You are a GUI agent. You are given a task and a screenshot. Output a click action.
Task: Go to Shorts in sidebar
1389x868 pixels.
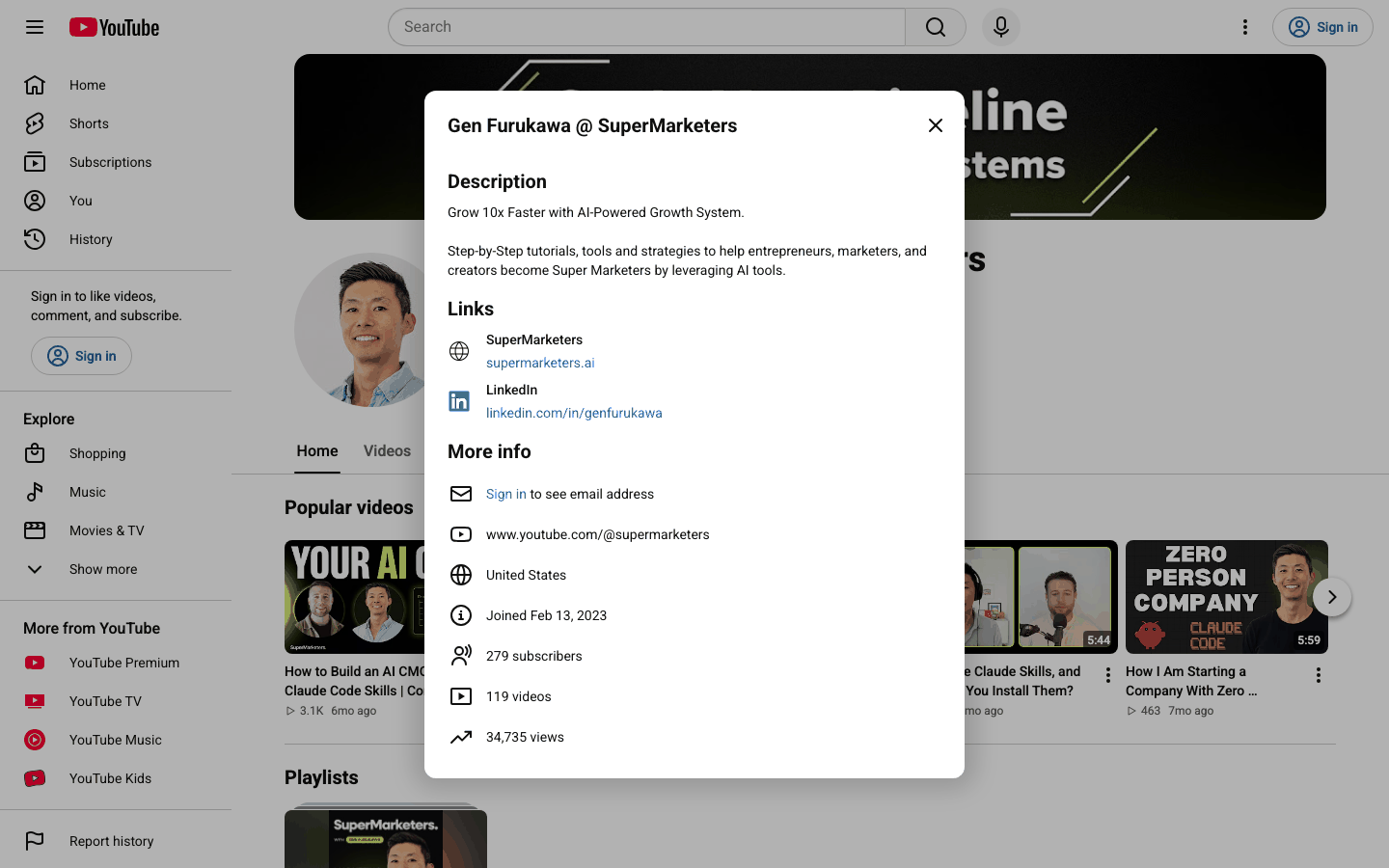point(116,123)
